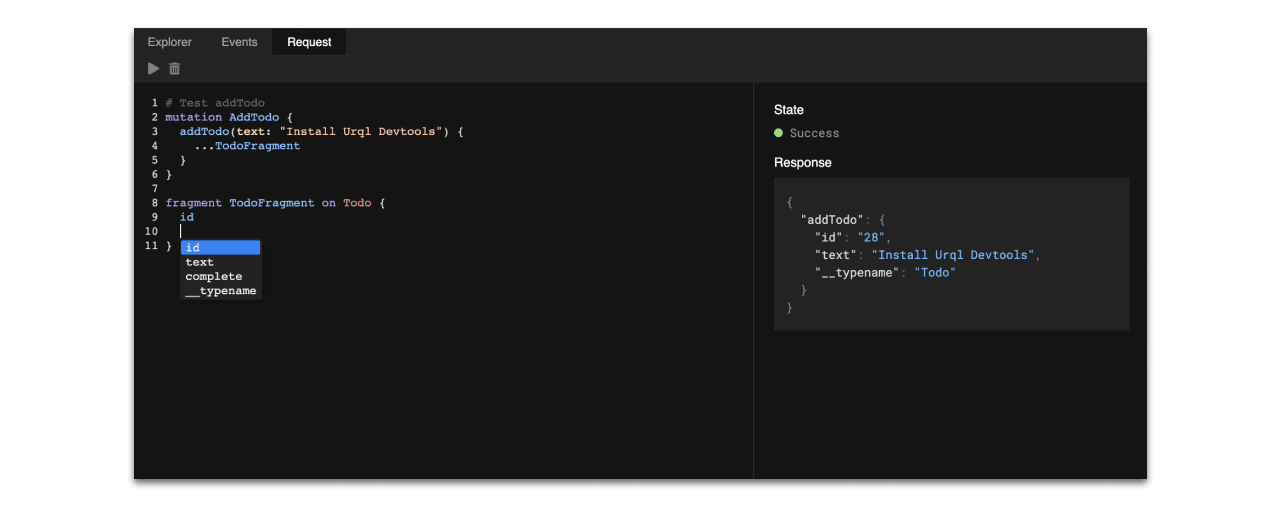Click the green Success status dot
Screen dimensions: 1280x507
point(778,133)
